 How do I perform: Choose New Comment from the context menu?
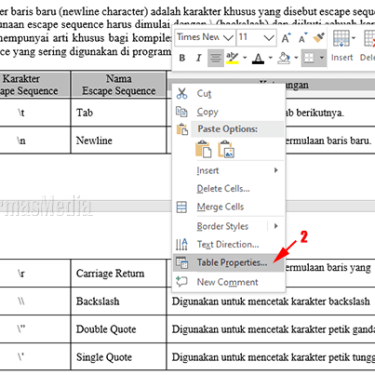228,282
